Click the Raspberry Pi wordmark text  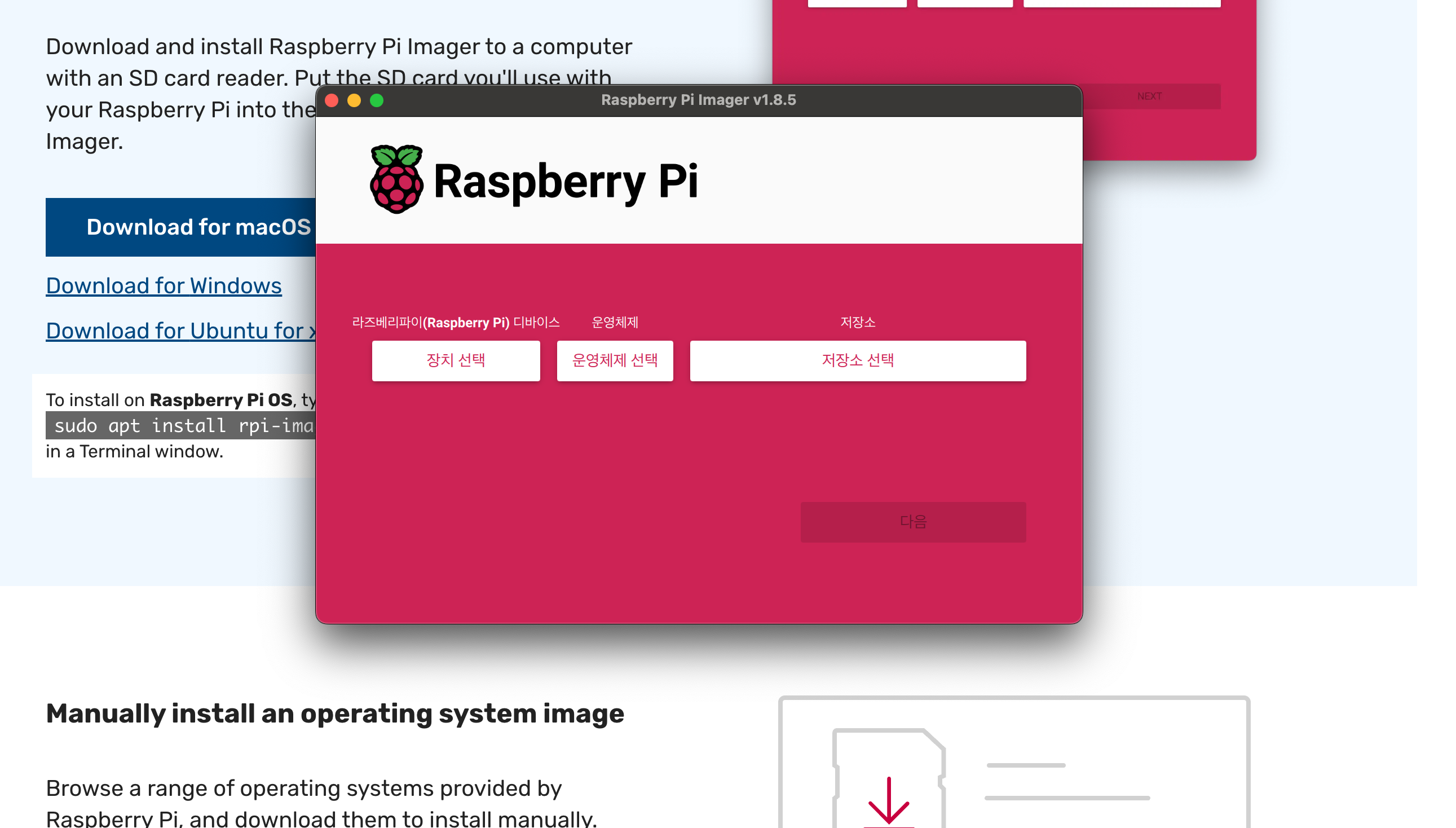coord(565,182)
